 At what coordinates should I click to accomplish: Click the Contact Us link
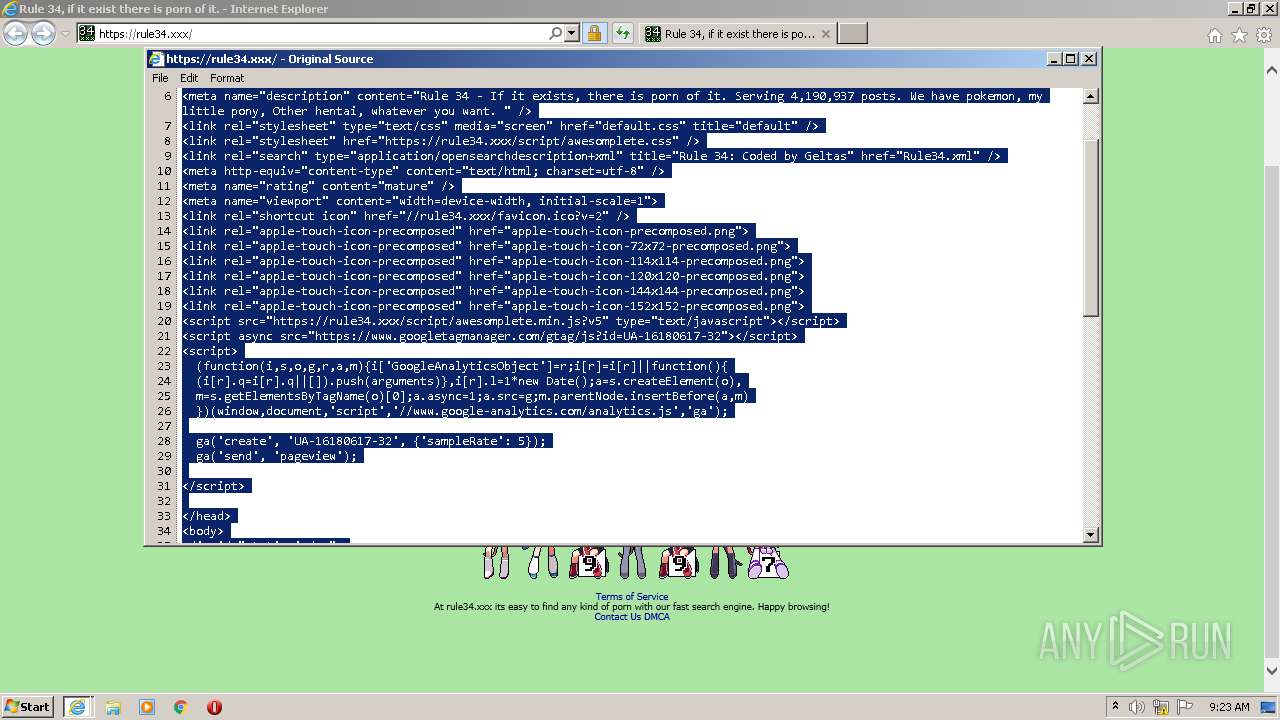tap(617, 617)
